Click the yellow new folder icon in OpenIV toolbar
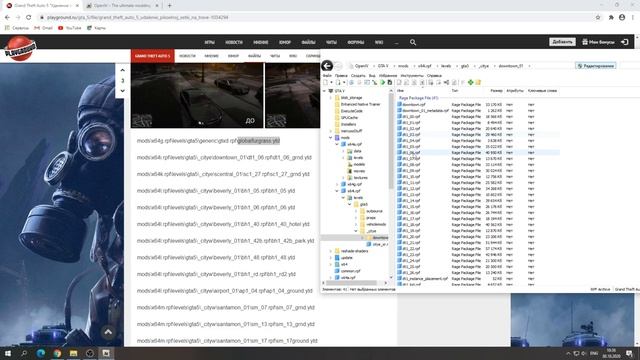Screen dimensions: 640x360 tap(478, 82)
